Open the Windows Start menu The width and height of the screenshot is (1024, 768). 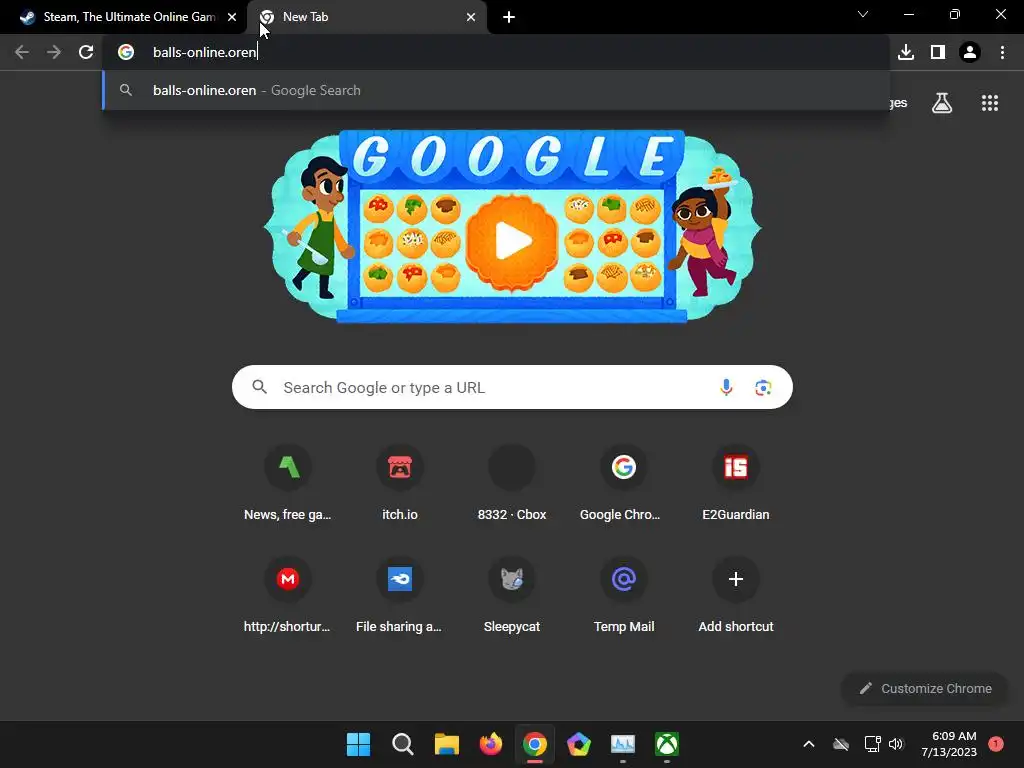tap(358, 744)
